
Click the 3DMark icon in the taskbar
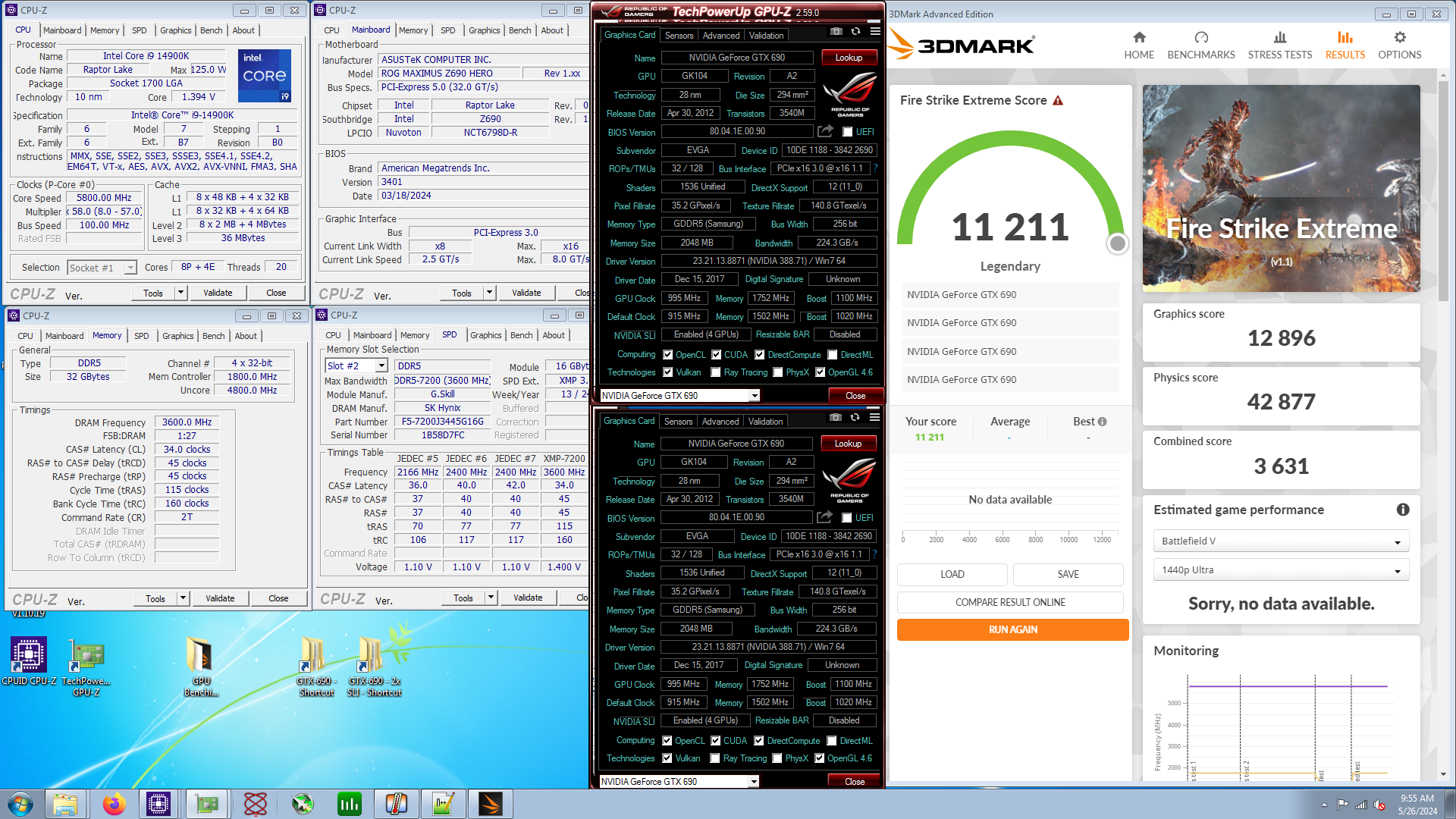pyautogui.click(x=490, y=804)
